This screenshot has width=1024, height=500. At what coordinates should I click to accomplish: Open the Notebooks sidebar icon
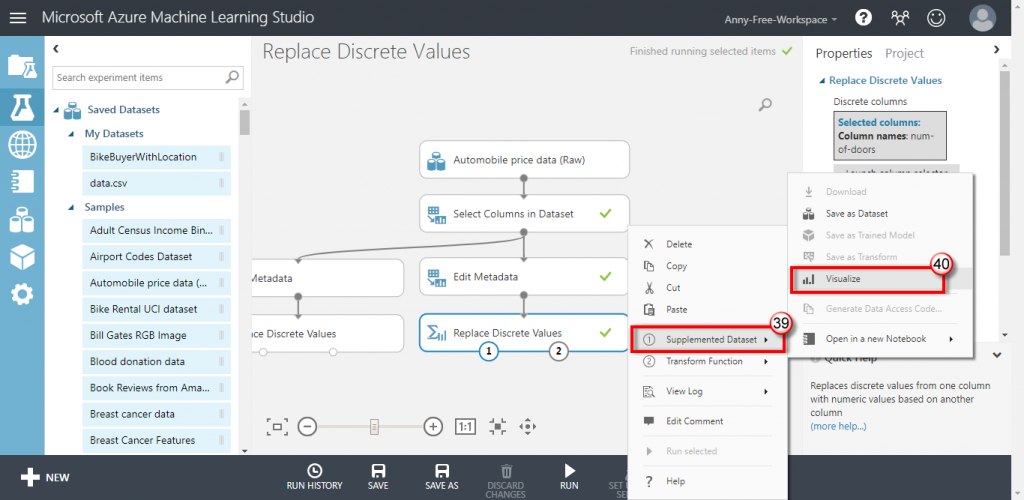[x=22, y=182]
